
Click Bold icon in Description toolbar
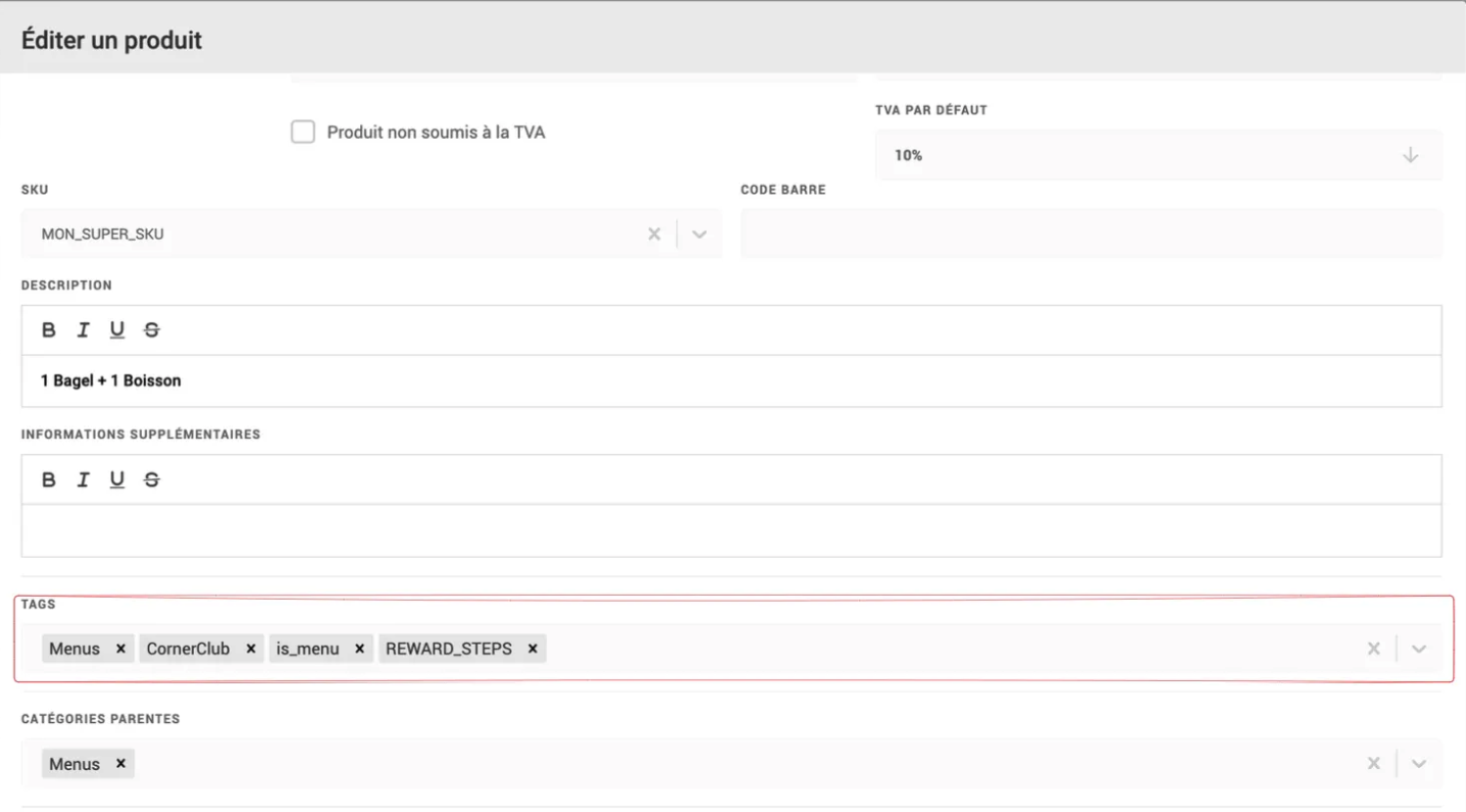pos(48,330)
